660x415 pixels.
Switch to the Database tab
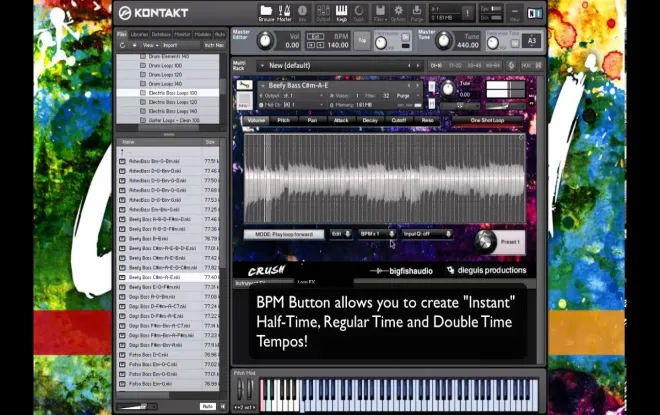click(x=161, y=35)
